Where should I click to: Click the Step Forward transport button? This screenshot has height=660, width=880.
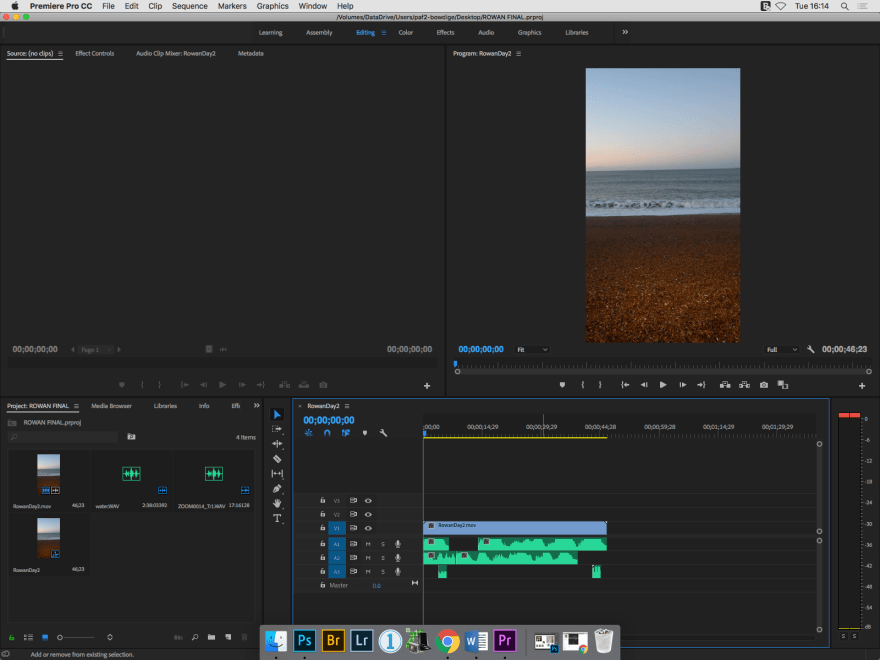pos(683,384)
